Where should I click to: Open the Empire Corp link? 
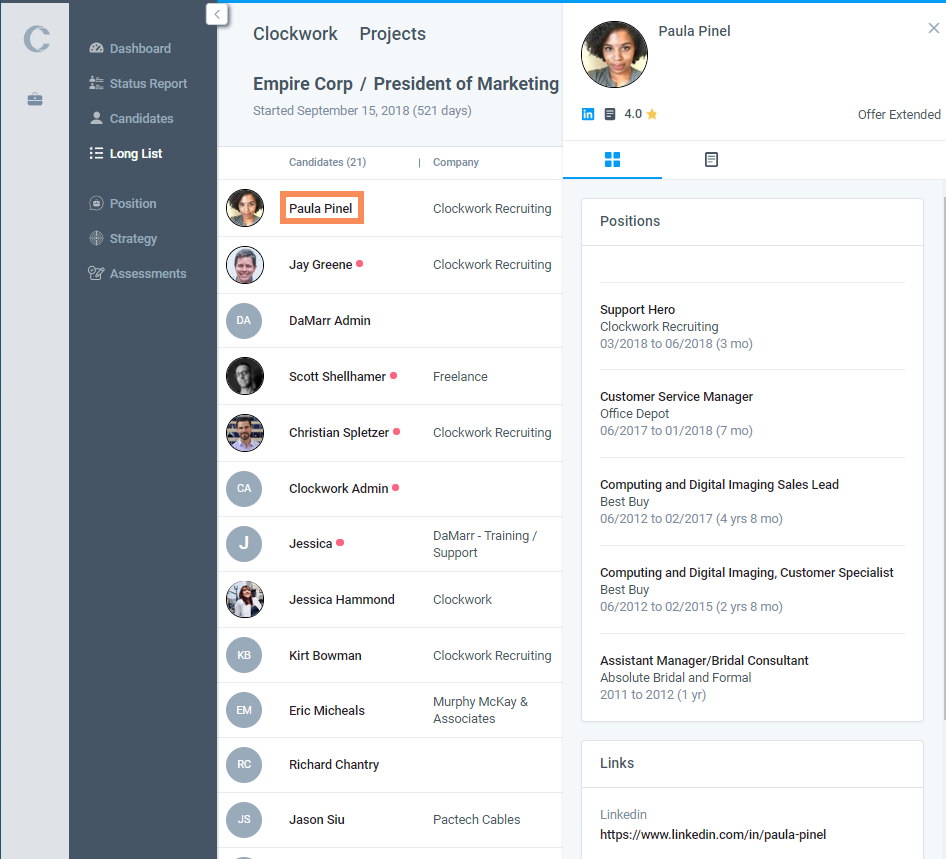click(303, 83)
